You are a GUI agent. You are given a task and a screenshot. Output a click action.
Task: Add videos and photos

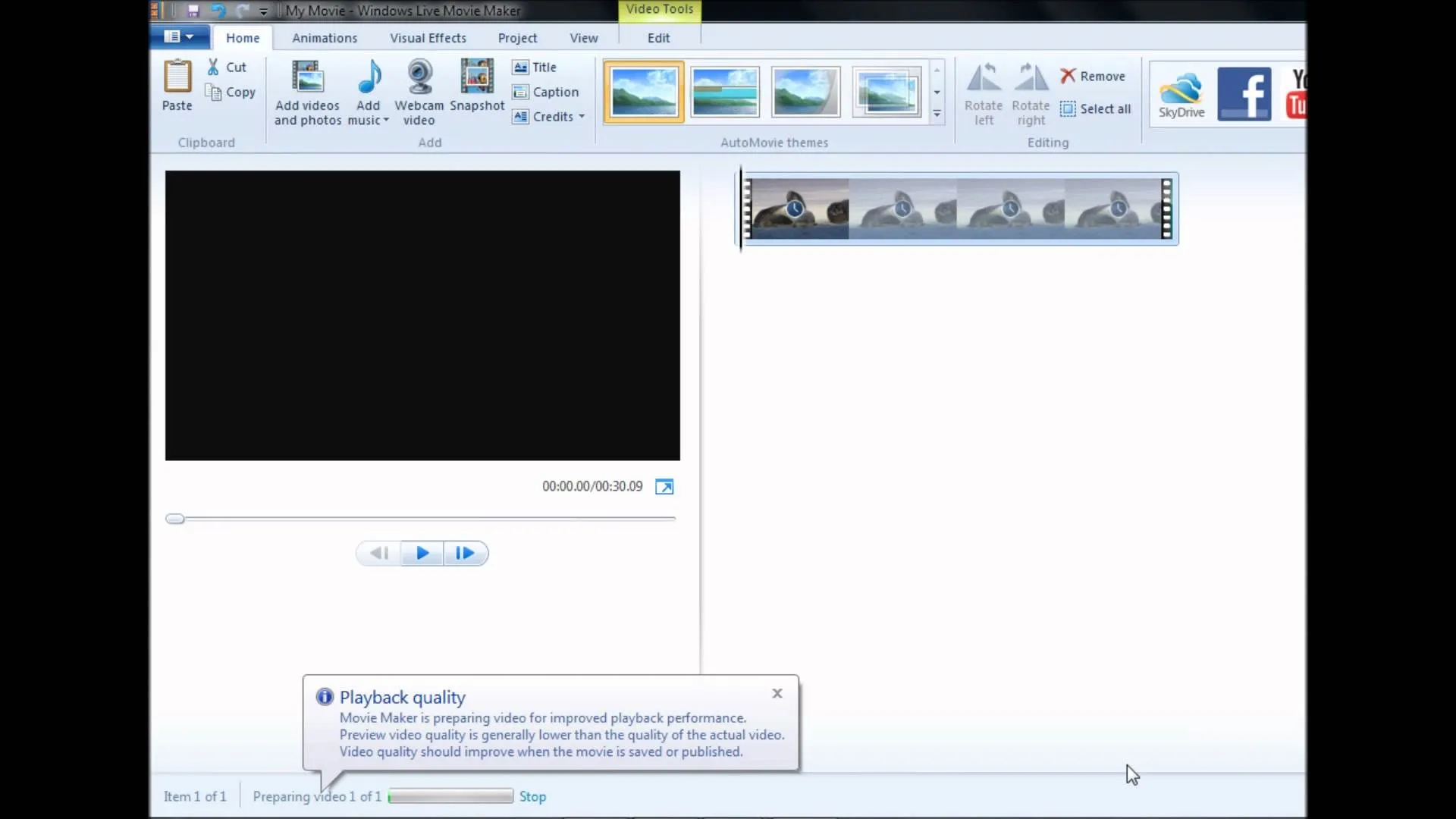(x=308, y=93)
